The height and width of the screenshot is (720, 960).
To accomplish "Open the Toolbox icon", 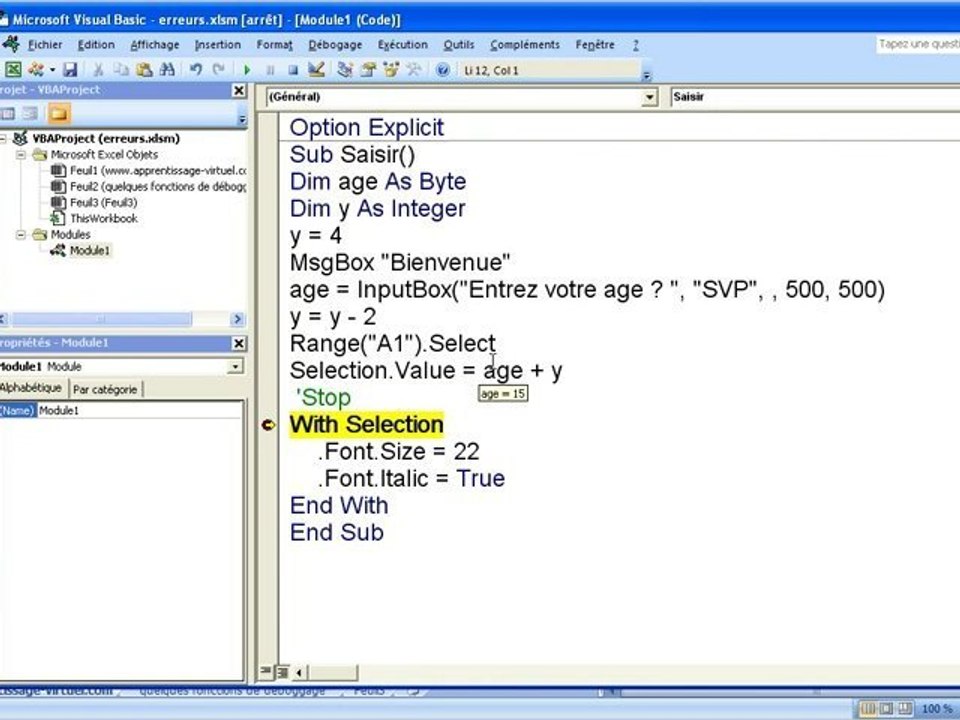I will (414, 70).
